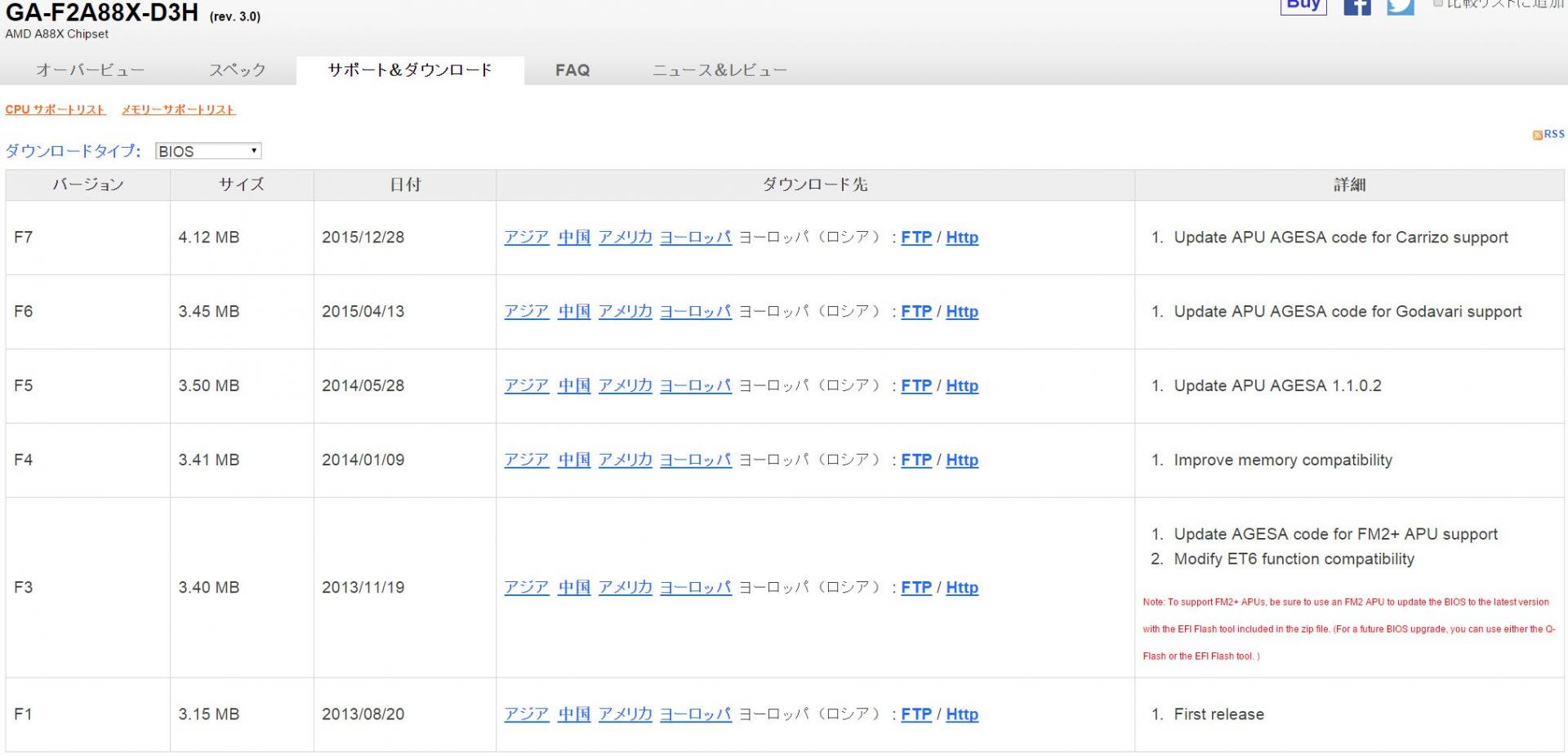Click the F3 version cell

tap(88, 588)
